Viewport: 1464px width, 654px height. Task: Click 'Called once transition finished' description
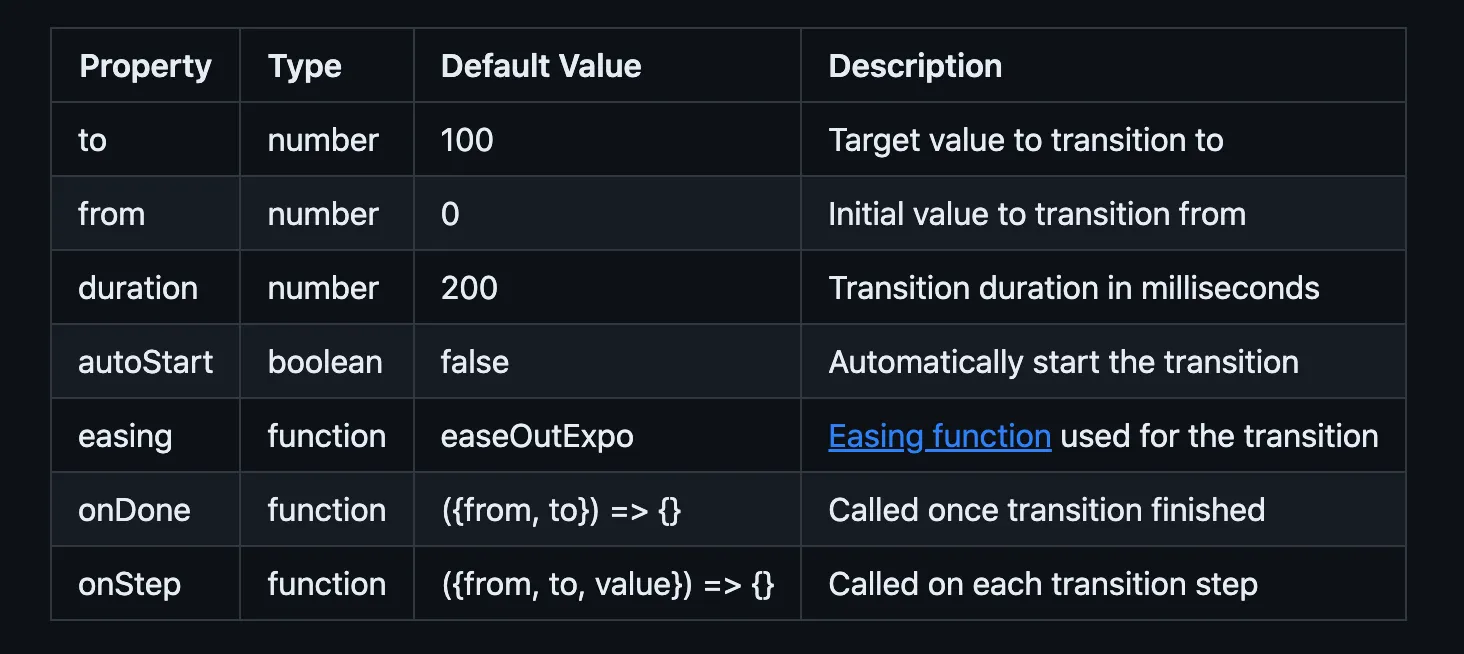click(x=1046, y=510)
